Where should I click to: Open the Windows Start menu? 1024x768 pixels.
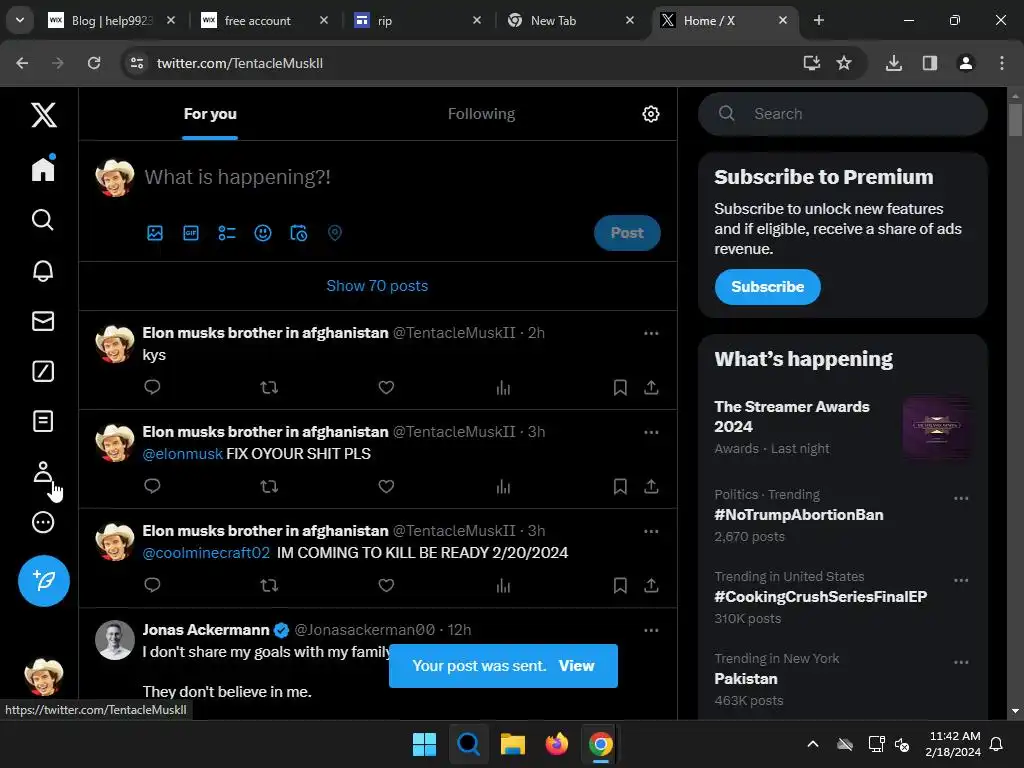tap(424, 744)
